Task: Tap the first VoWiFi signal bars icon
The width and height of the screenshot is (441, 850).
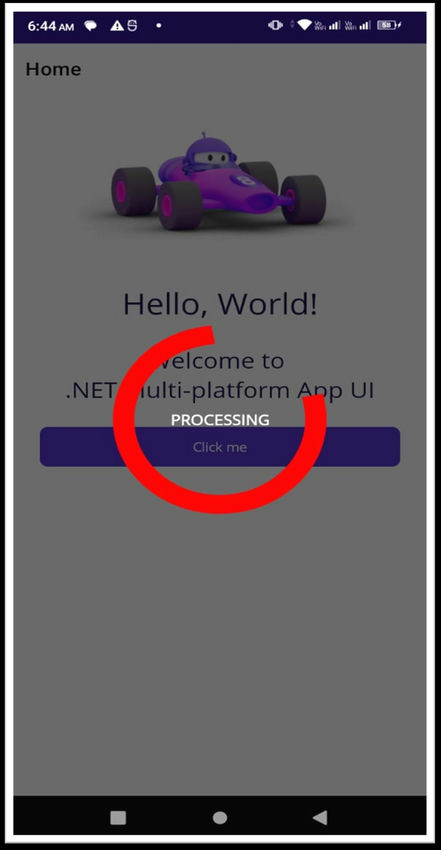Action: click(x=327, y=25)
